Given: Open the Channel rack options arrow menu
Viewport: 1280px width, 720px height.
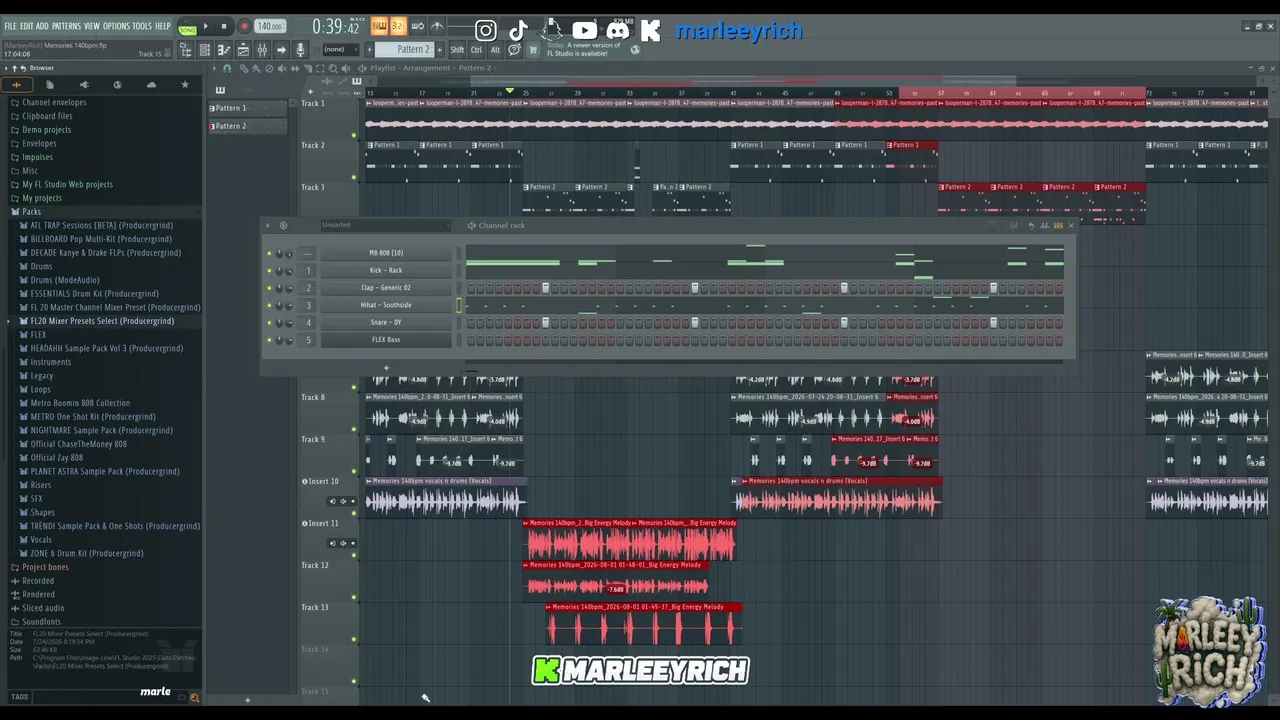Looking at the screenshot, I should (x=268, y=226).
